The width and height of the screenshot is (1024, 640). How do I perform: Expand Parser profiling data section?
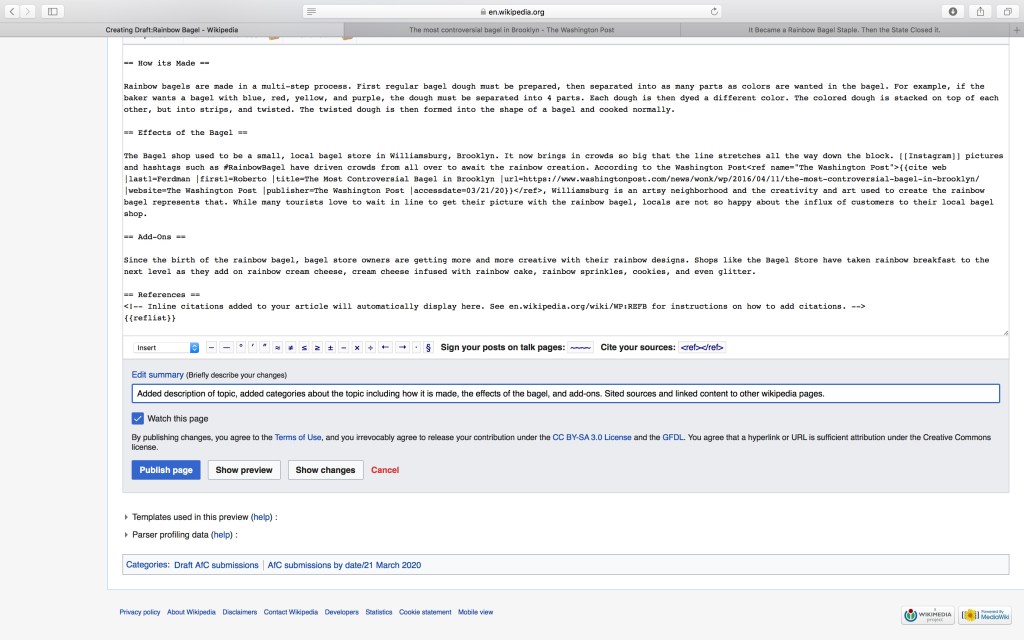[x=126, y=535]
